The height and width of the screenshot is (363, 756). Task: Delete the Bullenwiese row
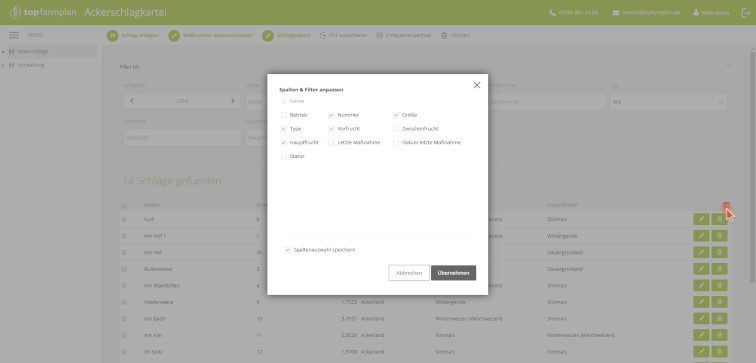point(719,269)
